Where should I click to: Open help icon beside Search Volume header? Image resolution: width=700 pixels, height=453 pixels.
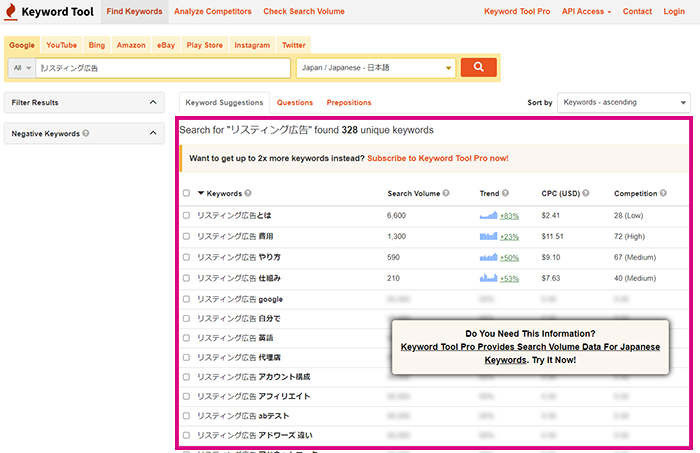446,193
